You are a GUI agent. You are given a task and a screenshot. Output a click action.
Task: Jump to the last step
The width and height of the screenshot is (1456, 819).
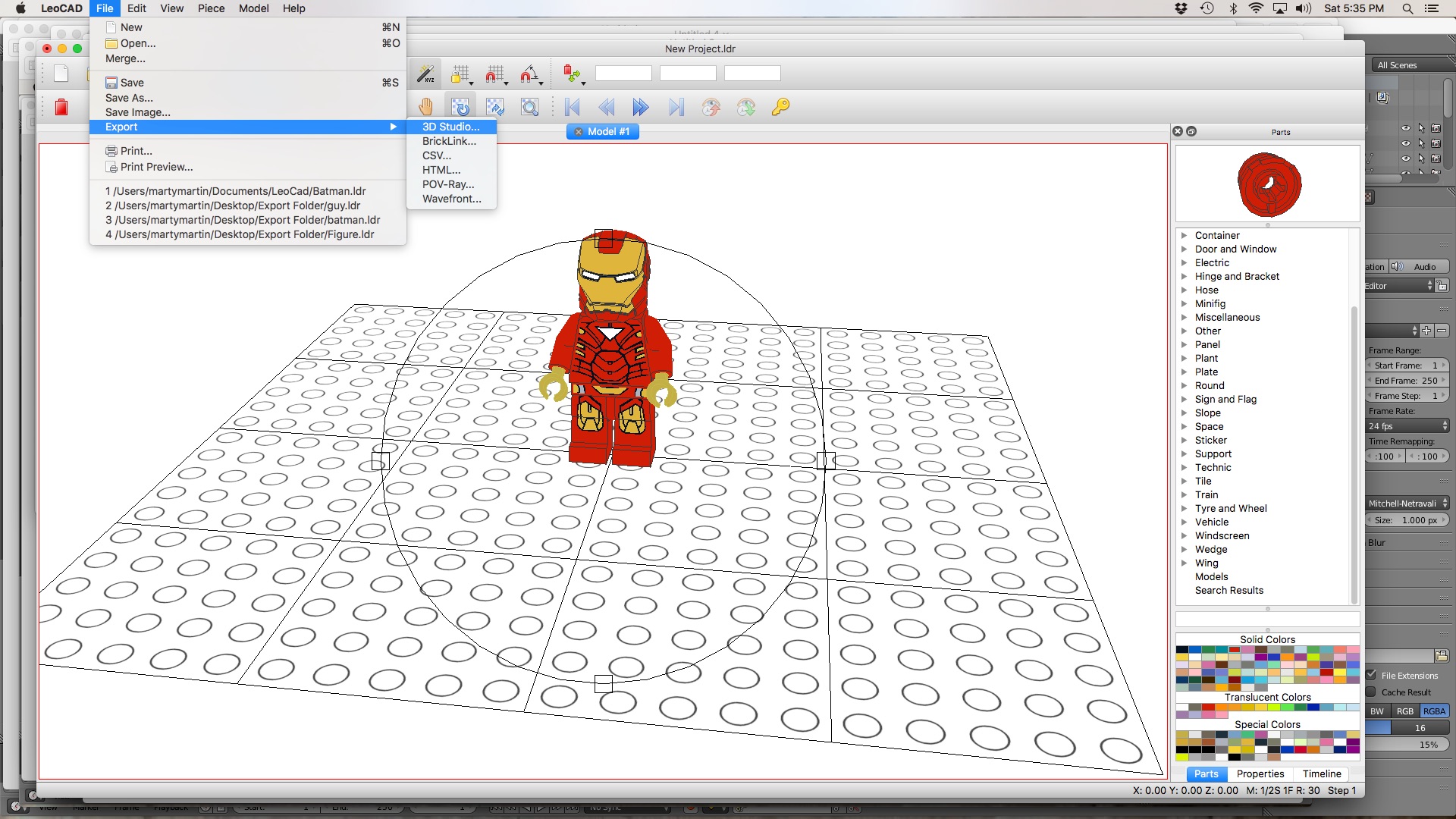point(676,107)
